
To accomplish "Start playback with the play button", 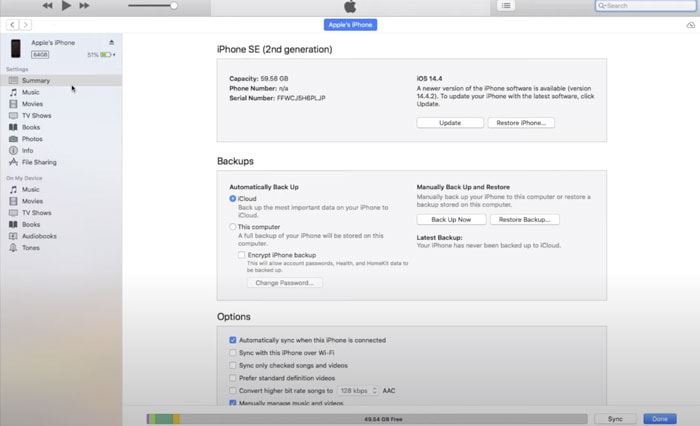I will coord(66,5).
